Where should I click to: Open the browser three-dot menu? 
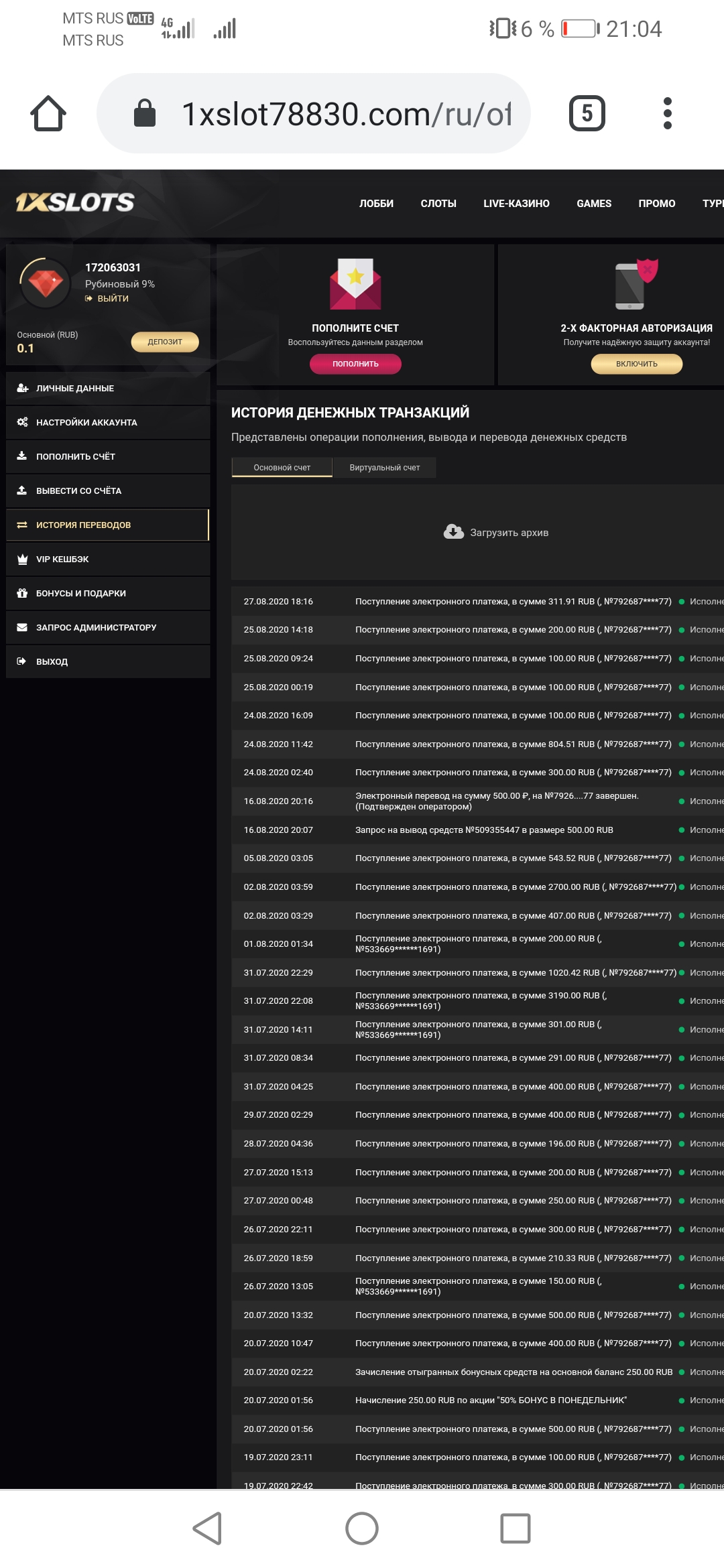coord(667,113)
